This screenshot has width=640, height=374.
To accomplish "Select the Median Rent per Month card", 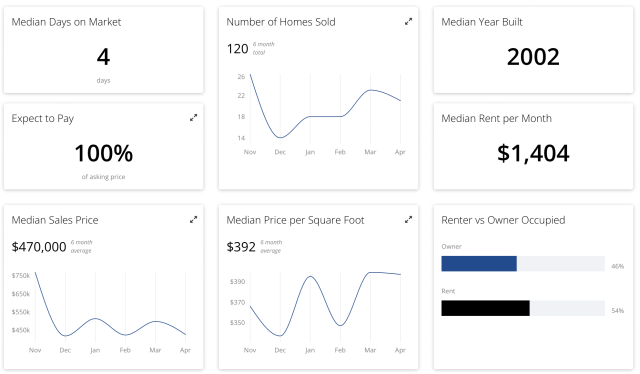I will pos(533,146).
